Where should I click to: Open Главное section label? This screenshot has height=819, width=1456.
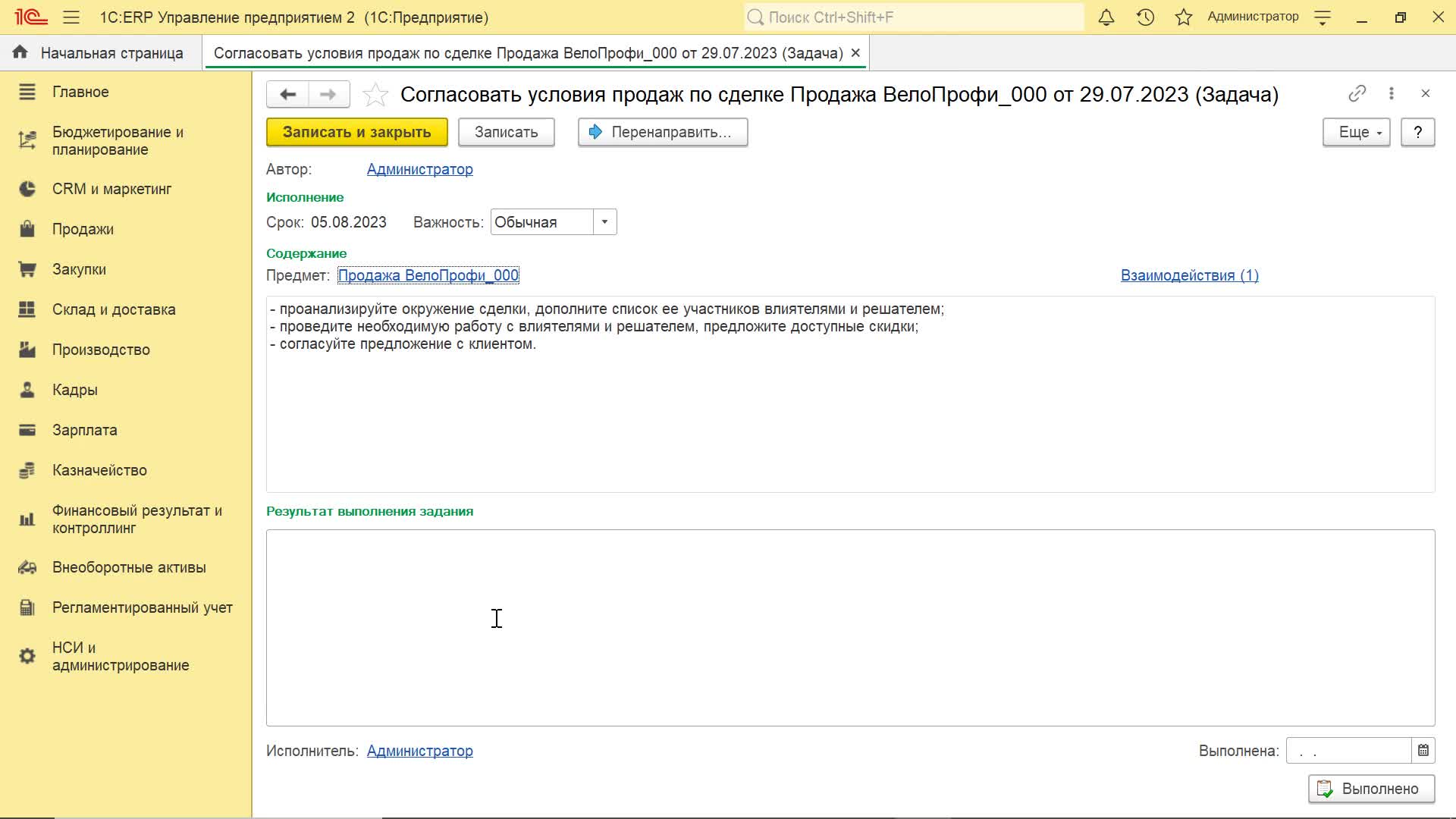80,92
